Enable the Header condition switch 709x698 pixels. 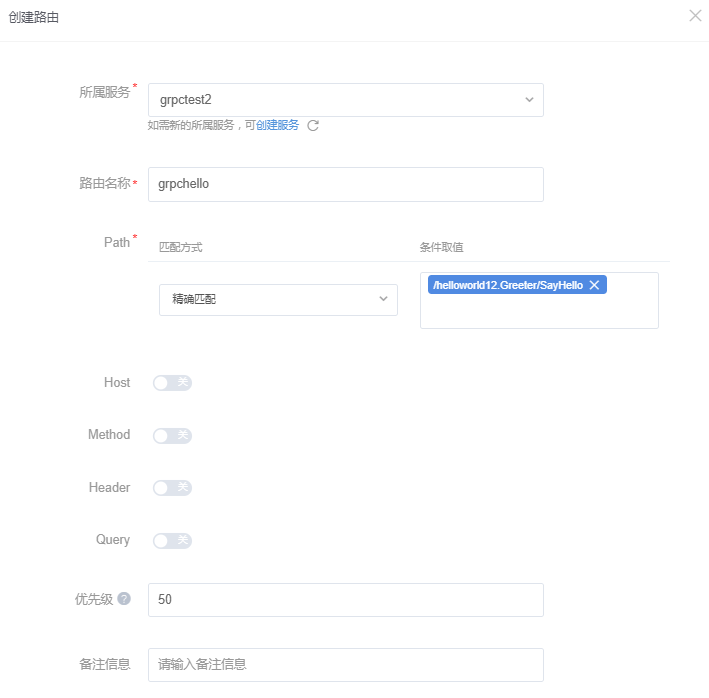pos(171,488)
